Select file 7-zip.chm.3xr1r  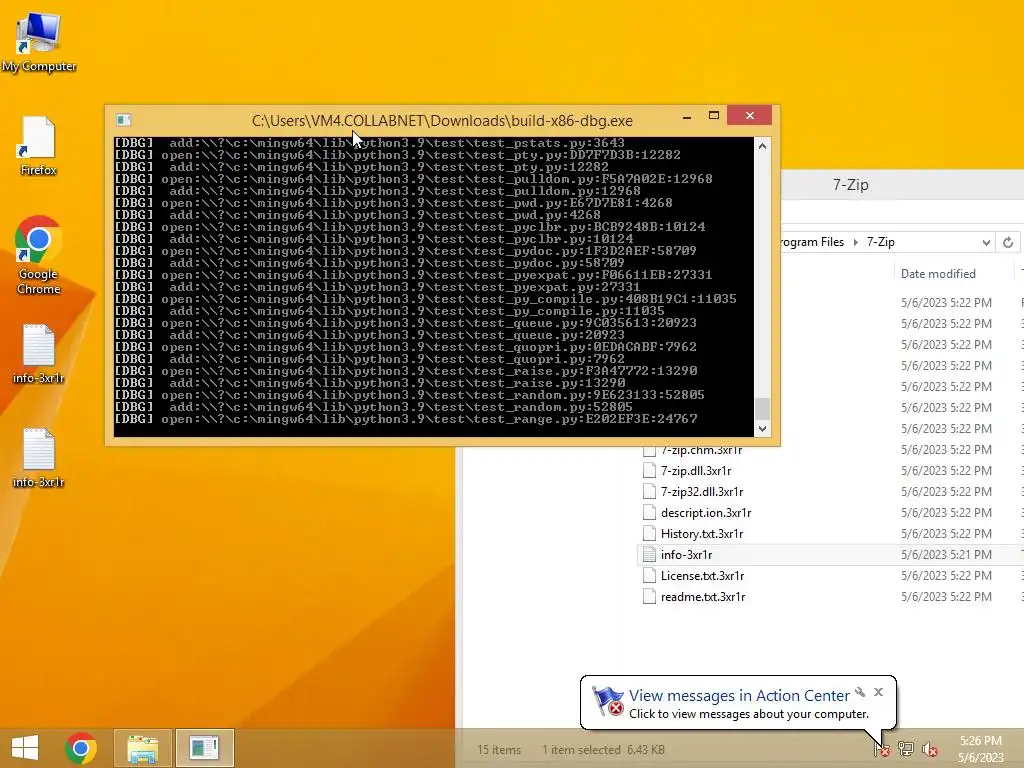[701, 451]
